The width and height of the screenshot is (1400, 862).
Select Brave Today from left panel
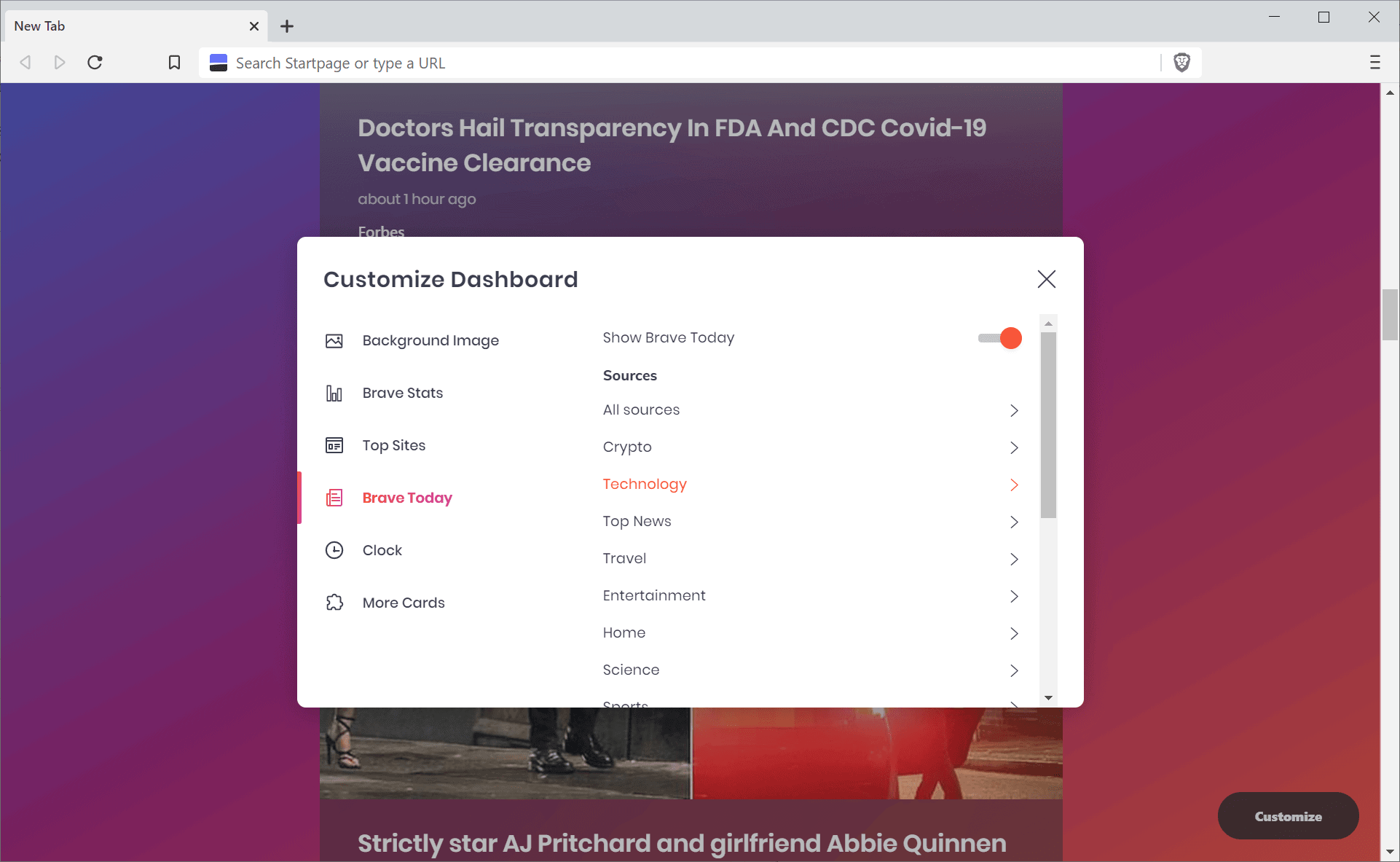(x=408, y=497)
